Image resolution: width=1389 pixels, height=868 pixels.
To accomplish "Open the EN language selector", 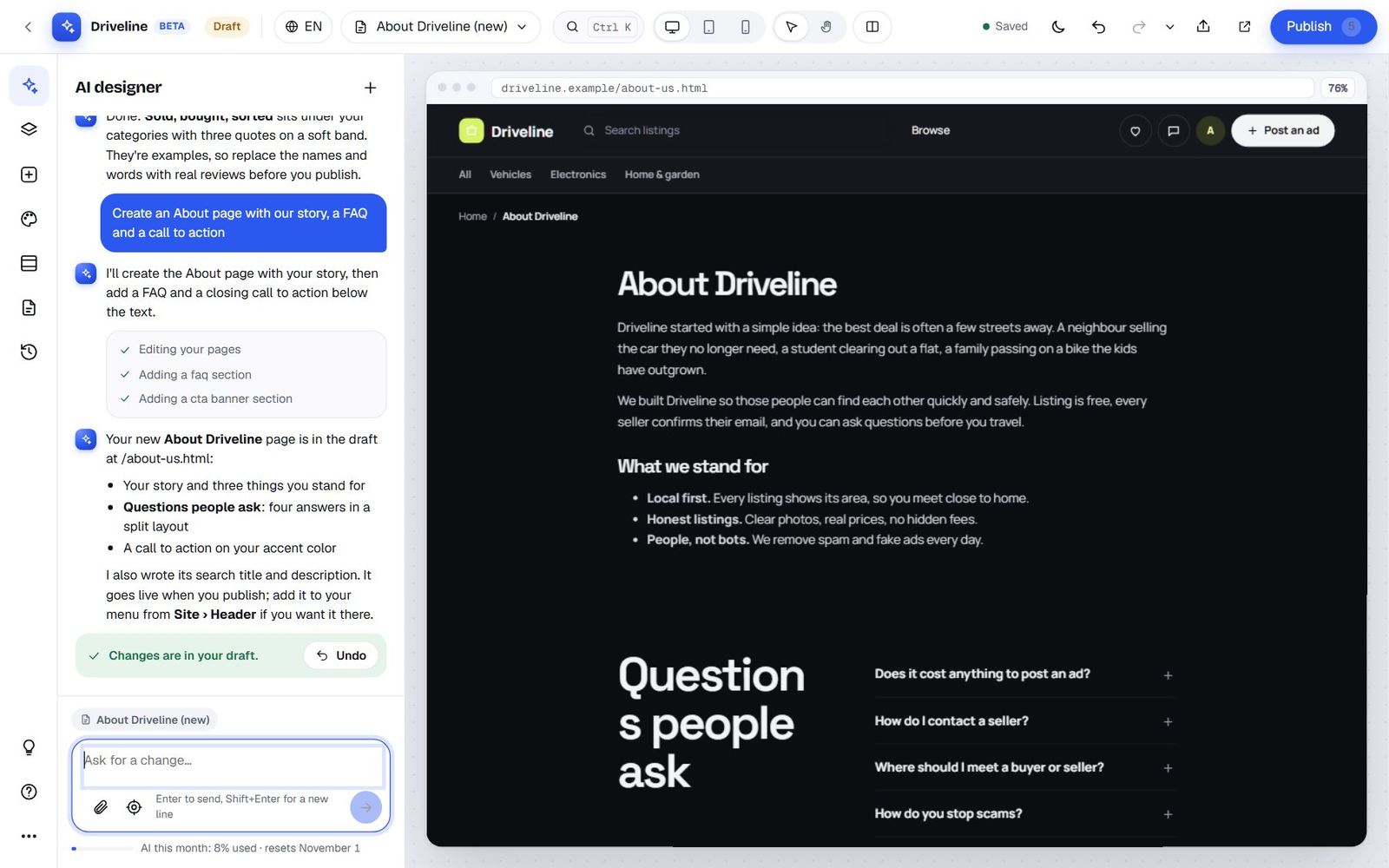I will coord(304,27).
